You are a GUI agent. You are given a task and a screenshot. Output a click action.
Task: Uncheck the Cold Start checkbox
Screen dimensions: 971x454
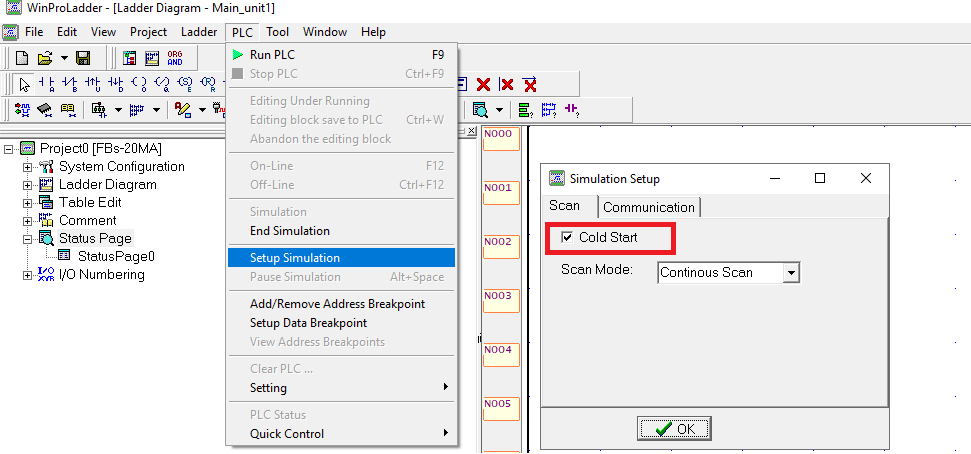coord(566,237)
